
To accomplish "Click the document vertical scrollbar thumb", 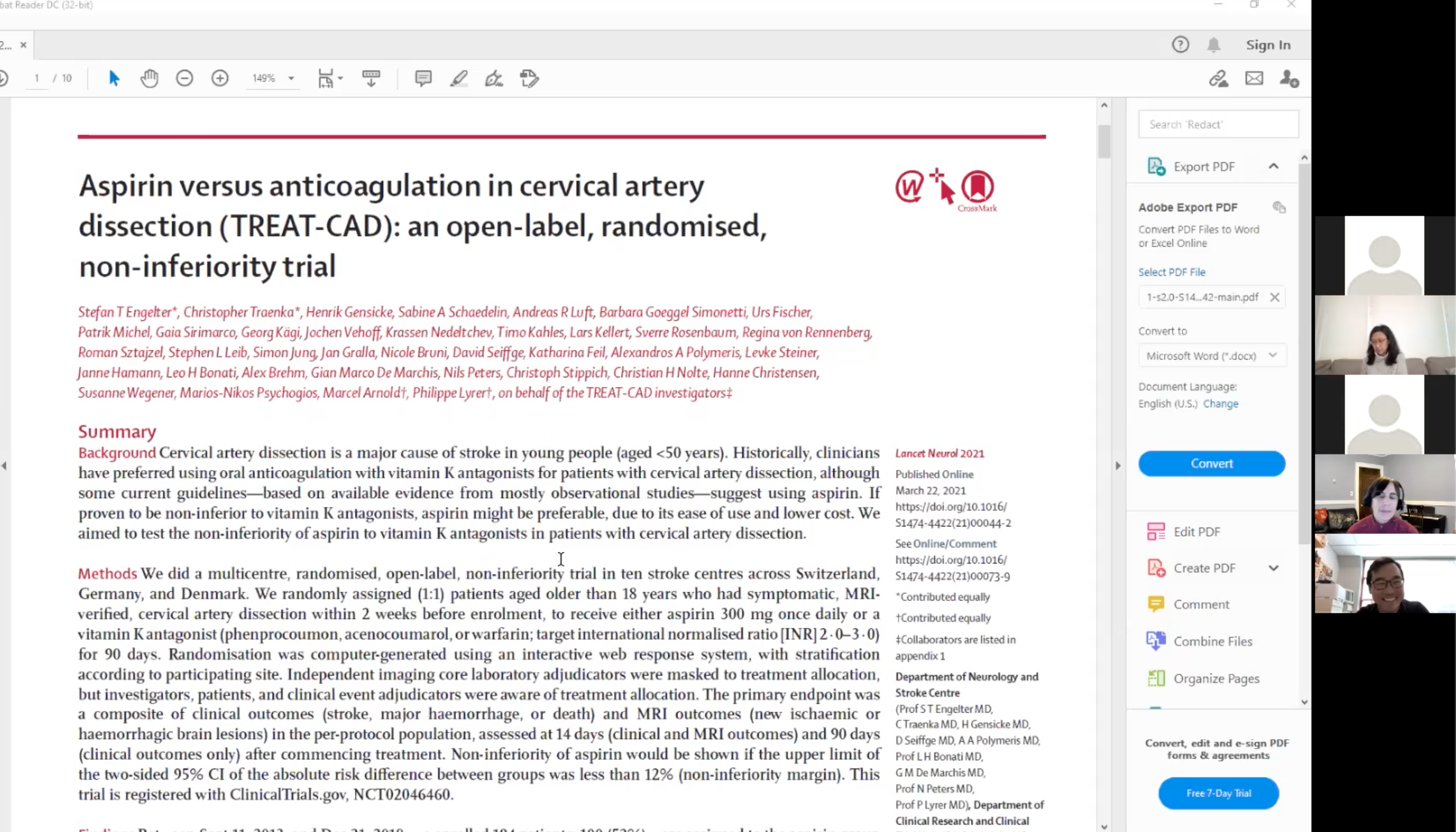I will click(x=1104, y=141).
